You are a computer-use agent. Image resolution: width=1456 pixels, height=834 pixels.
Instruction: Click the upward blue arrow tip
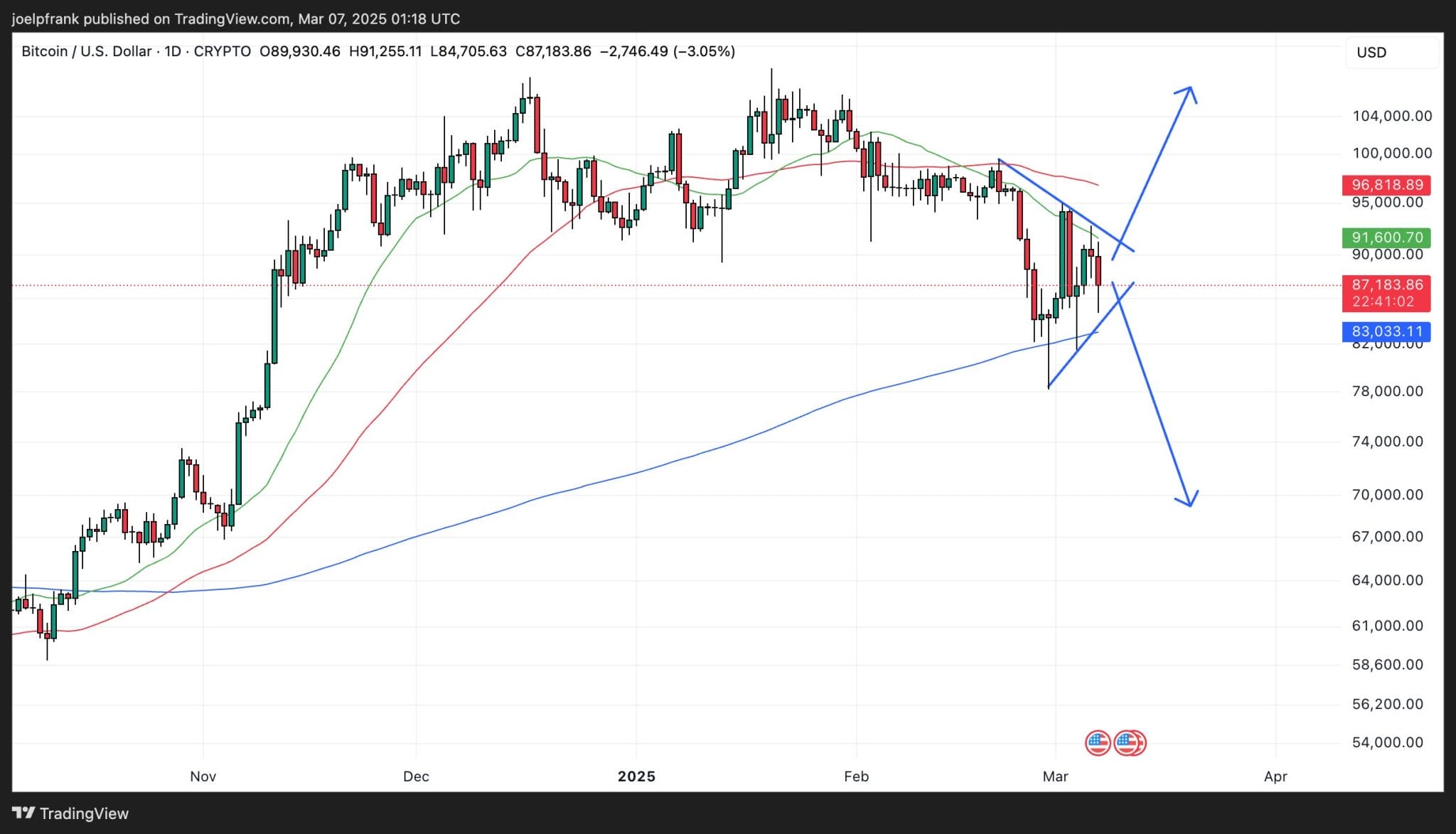[x=1189, y=90]
